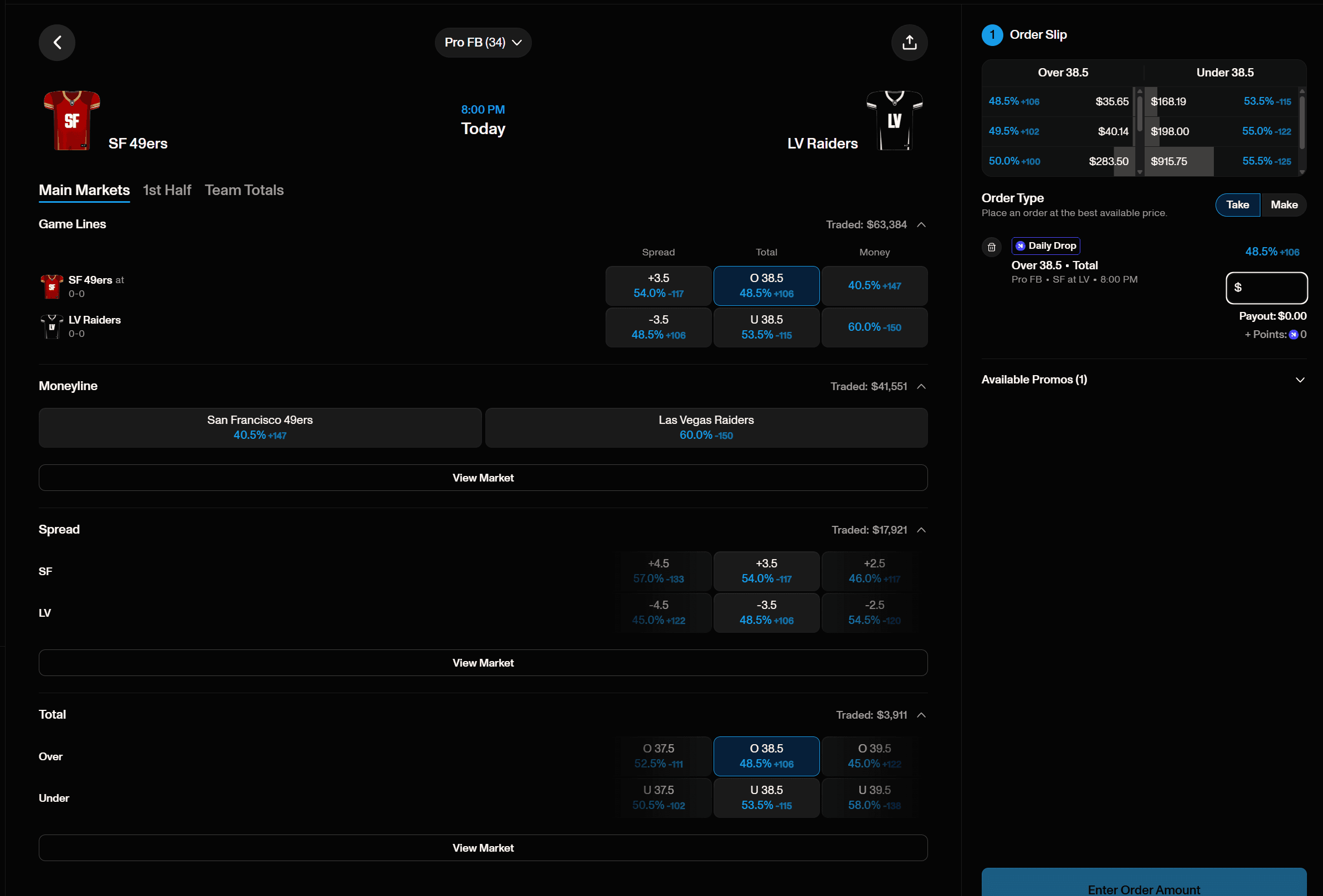Click View Market under Total
The image size is (1323, 896).
point(483,848)
